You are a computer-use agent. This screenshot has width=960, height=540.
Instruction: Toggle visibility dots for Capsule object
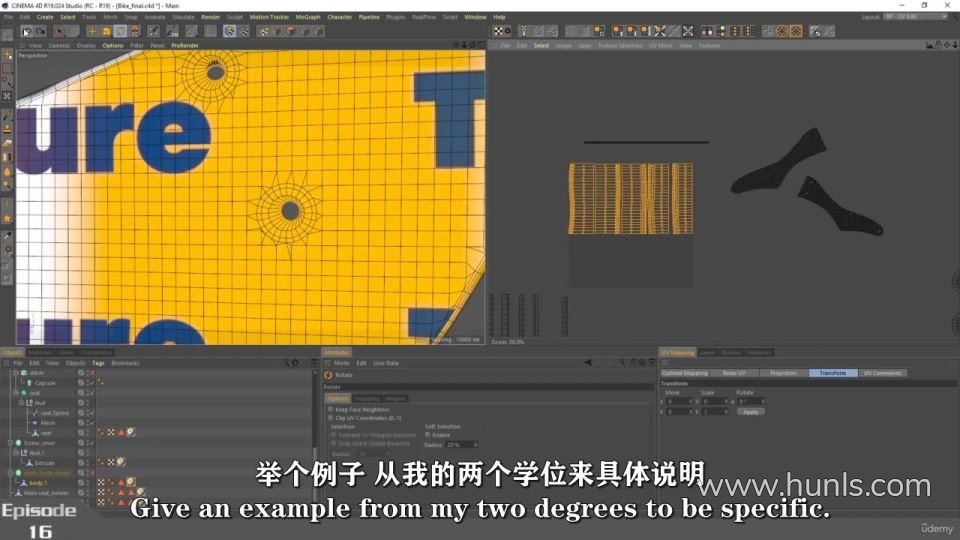(x=88, y=383)
